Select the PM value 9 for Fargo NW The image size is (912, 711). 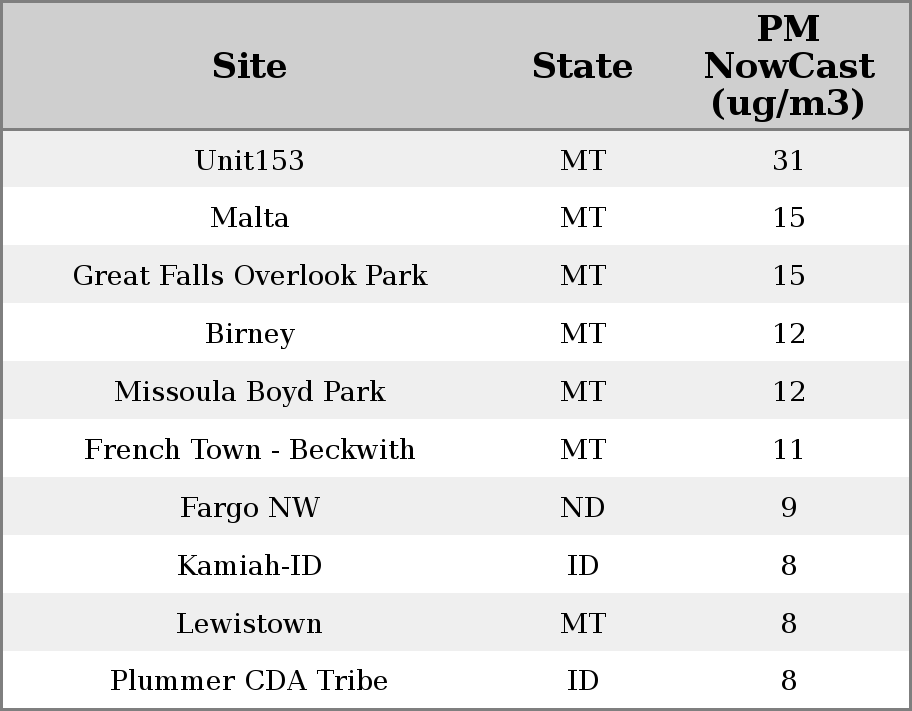coord(788,508)
